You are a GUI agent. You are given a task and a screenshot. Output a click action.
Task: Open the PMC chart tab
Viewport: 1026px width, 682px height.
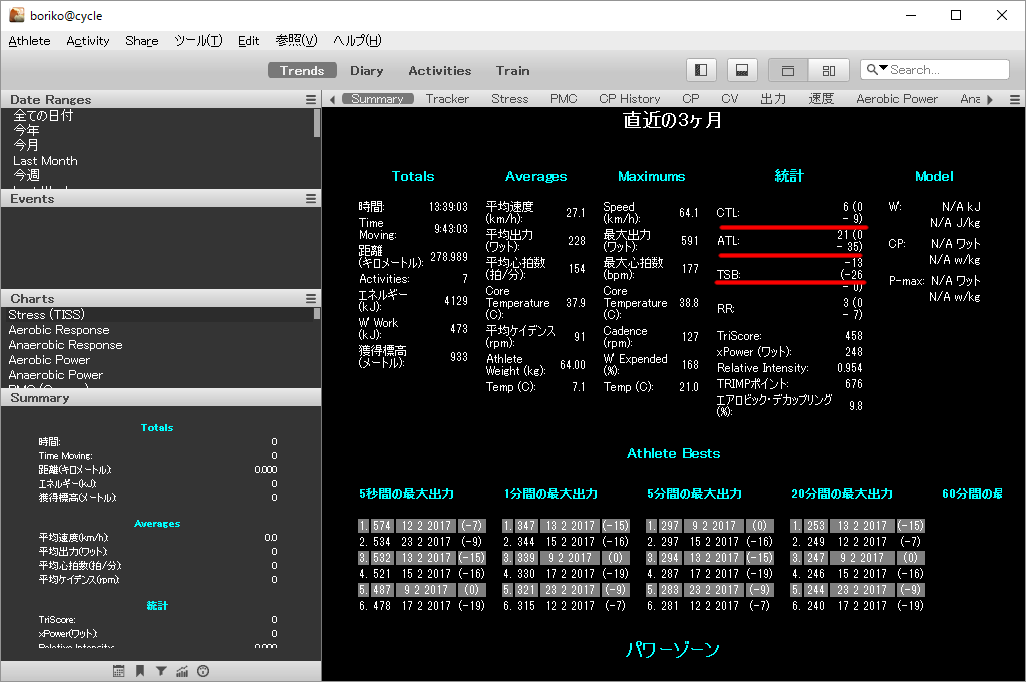click(x=563, y=99)
